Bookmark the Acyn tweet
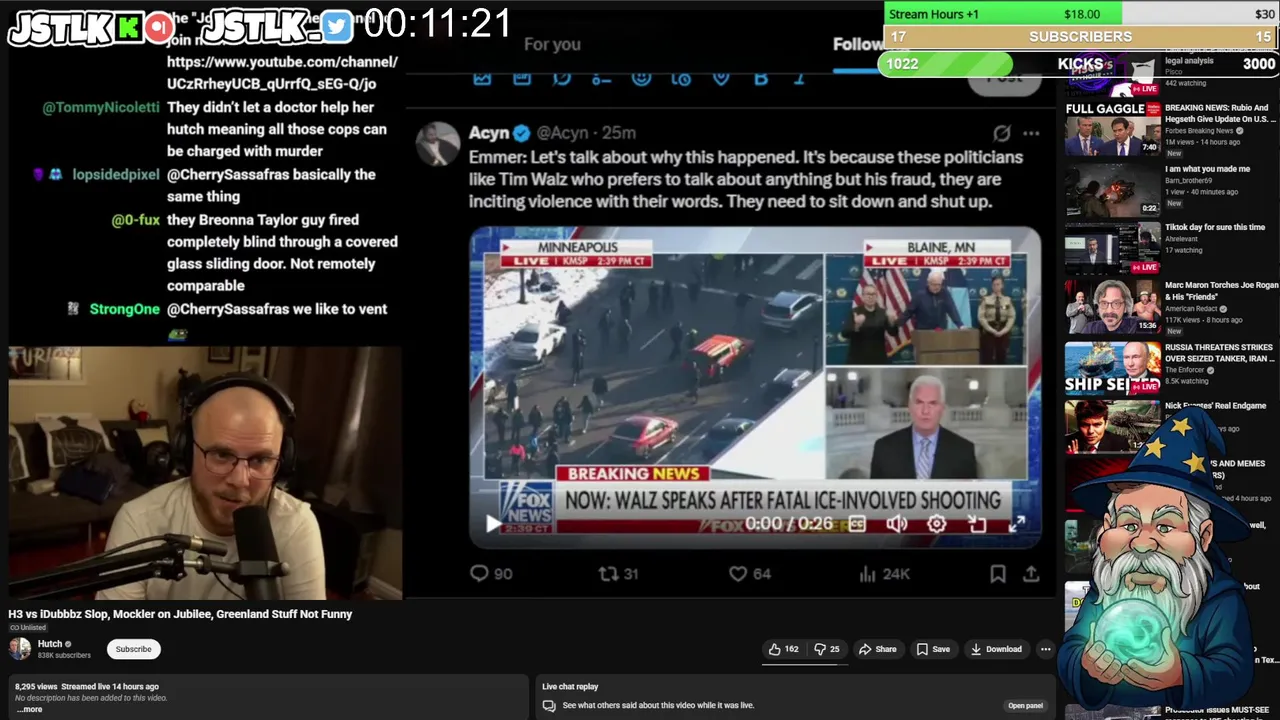1280x720 pixels. click(997, 573)
